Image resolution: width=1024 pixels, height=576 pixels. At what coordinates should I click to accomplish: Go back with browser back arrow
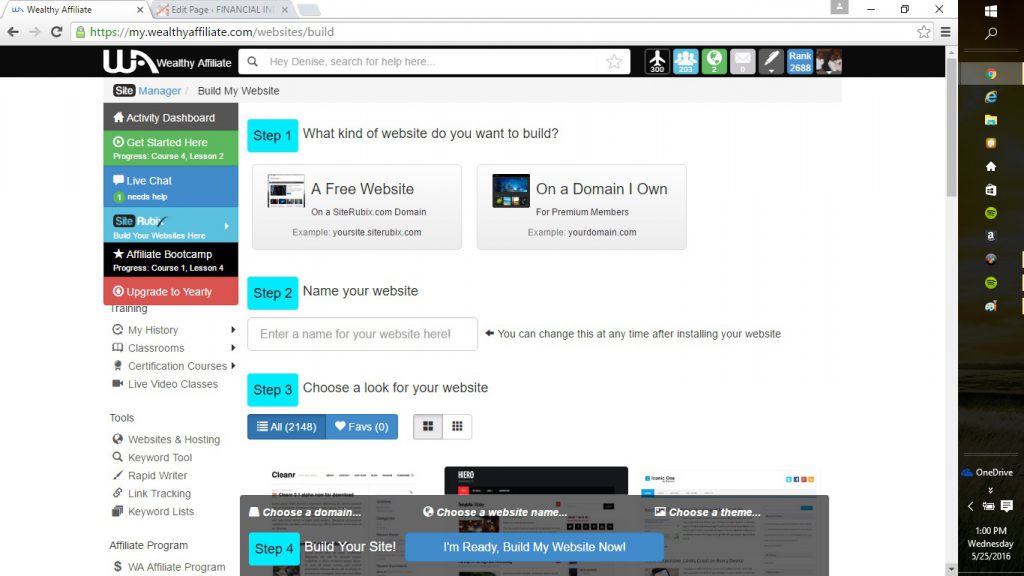(13, 31)
